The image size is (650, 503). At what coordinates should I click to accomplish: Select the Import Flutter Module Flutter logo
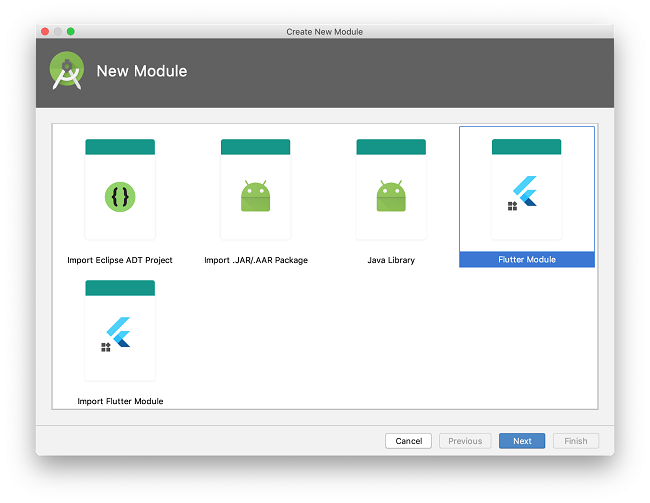(119, 332)
